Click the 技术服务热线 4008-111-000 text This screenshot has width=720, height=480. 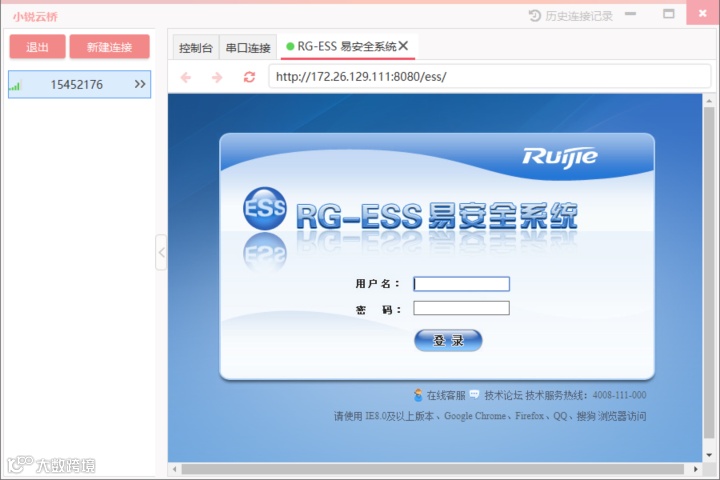click(x=585, y=395)
